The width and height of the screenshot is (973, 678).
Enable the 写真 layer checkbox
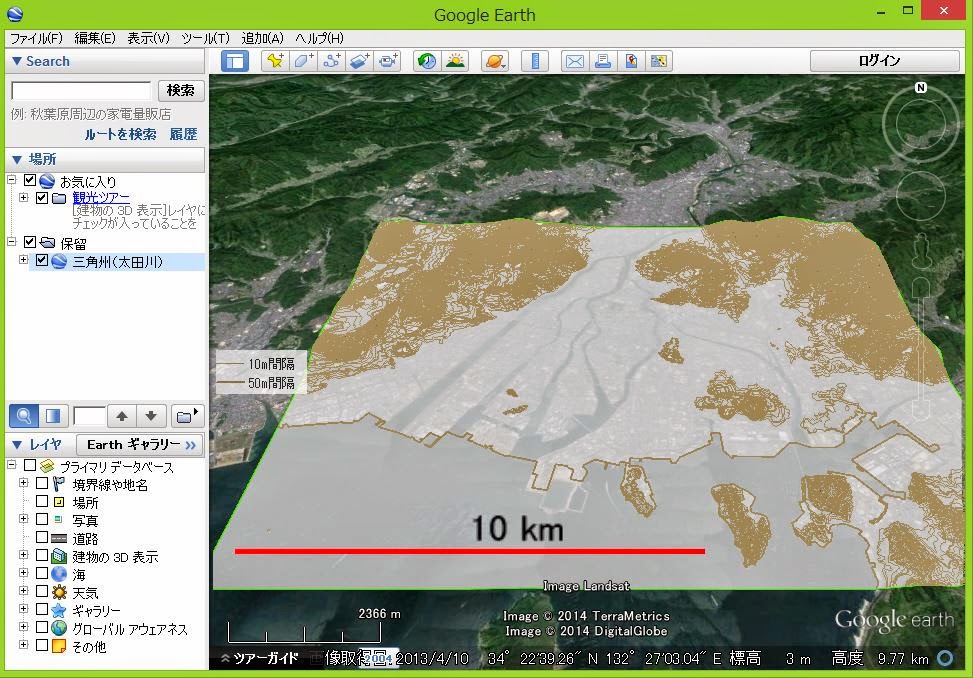pyautogui.click(x=42, y=519)
